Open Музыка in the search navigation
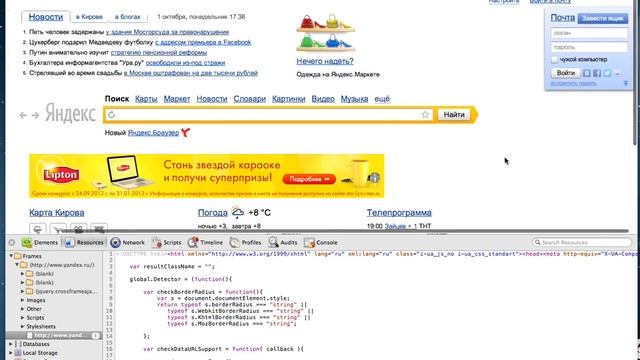This screenshot has width=640, height=360. [x=354, y=99]
